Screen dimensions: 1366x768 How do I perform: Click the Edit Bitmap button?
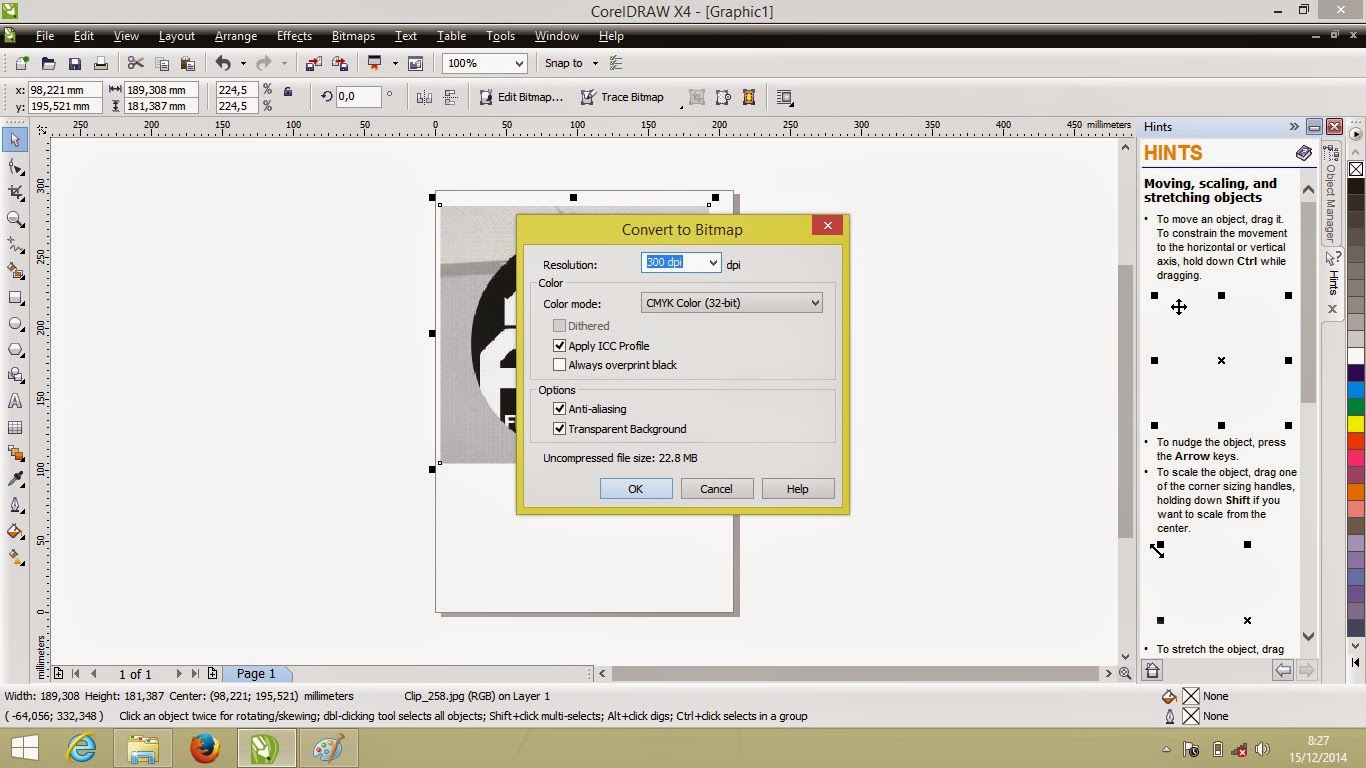(x=521, y=97)
